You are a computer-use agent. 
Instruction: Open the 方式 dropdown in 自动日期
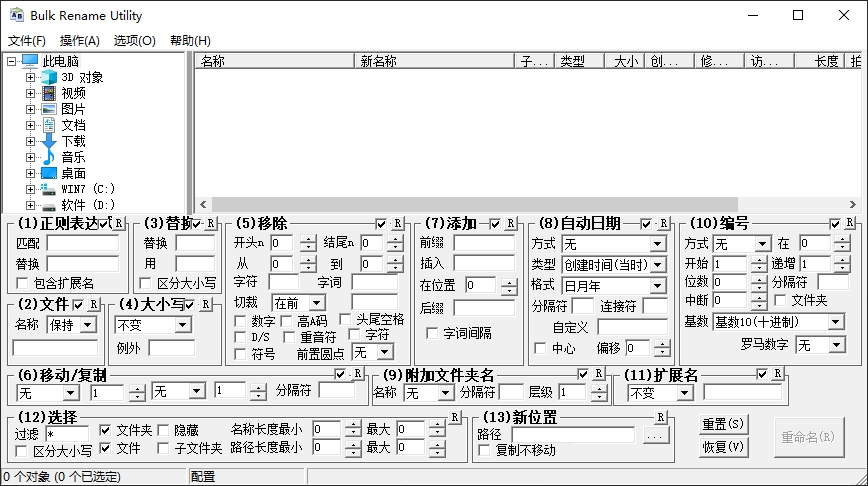point(658,244)
